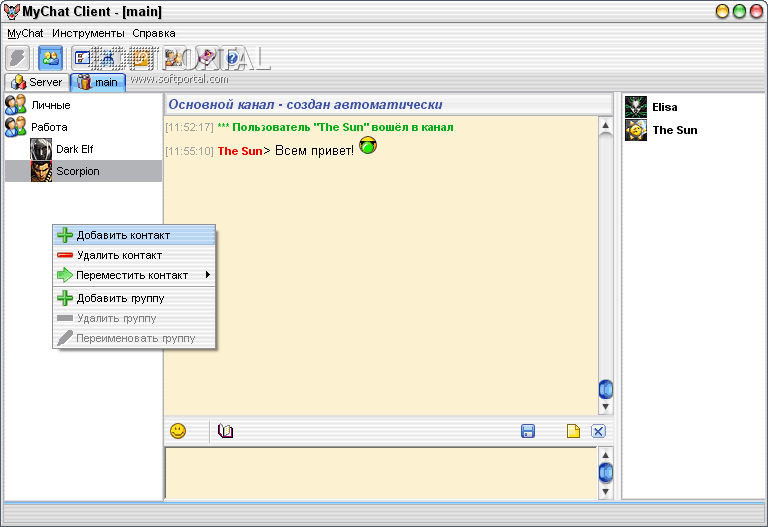The width and height of the screenshot is (768, 527).
Task: Click the greyed Переименовать группу entry
Action: tap(134, 338)
